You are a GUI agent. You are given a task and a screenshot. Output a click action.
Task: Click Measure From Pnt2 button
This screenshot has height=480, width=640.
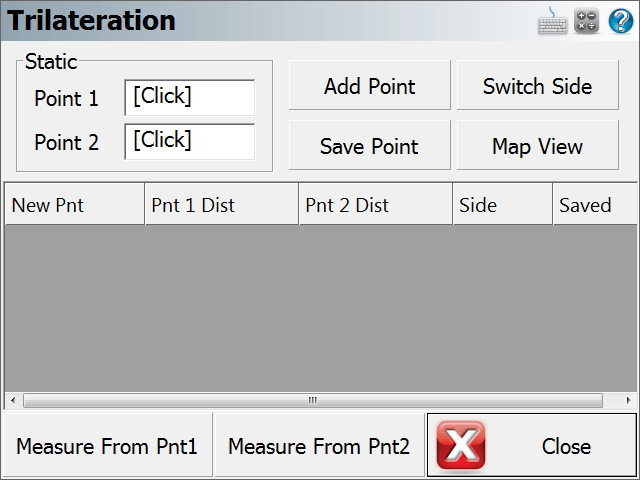point(319,445)
